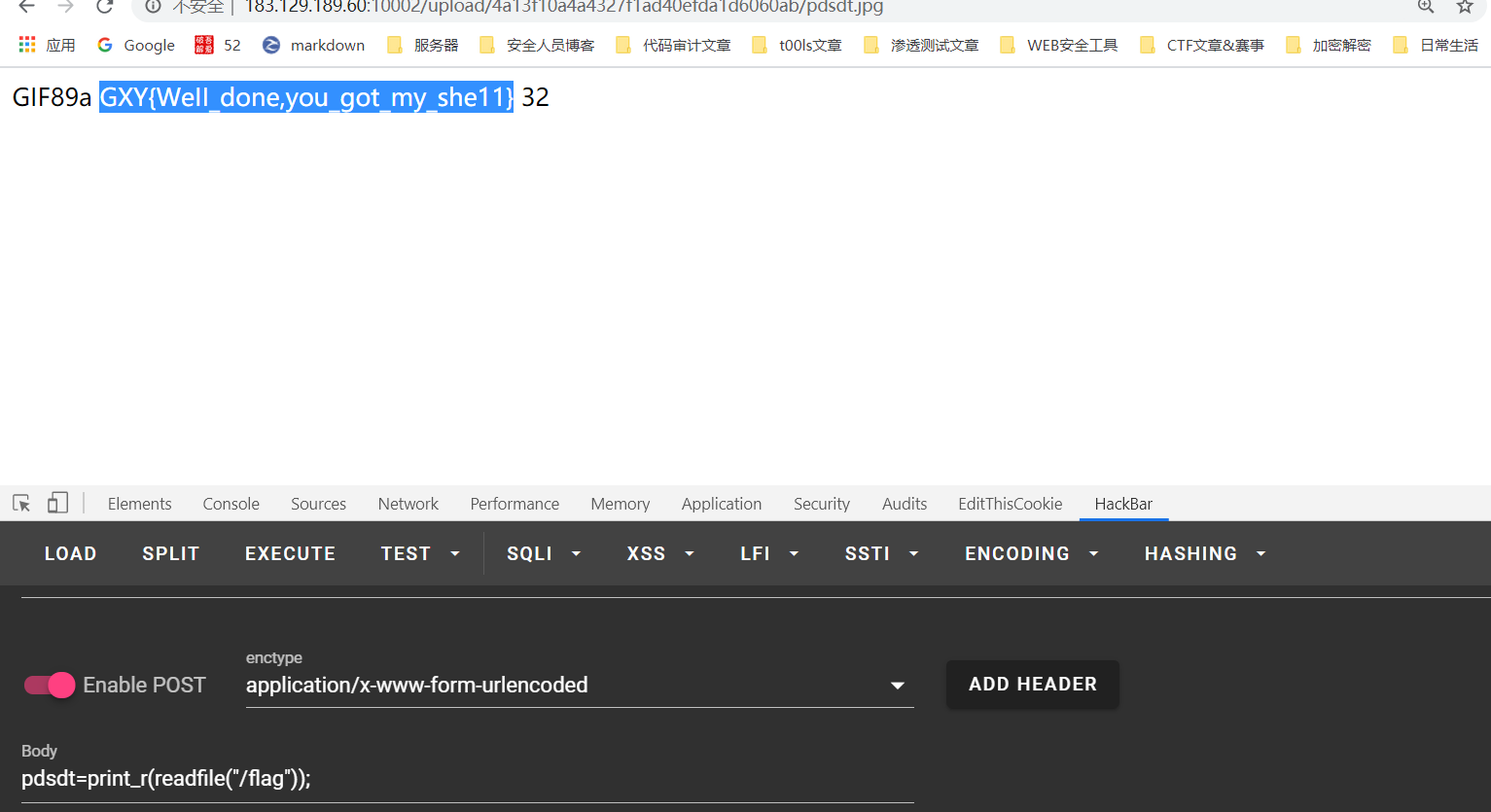Click the GIF89a text on page
The image size is (1491, 812).
click(x=52, y=97)
